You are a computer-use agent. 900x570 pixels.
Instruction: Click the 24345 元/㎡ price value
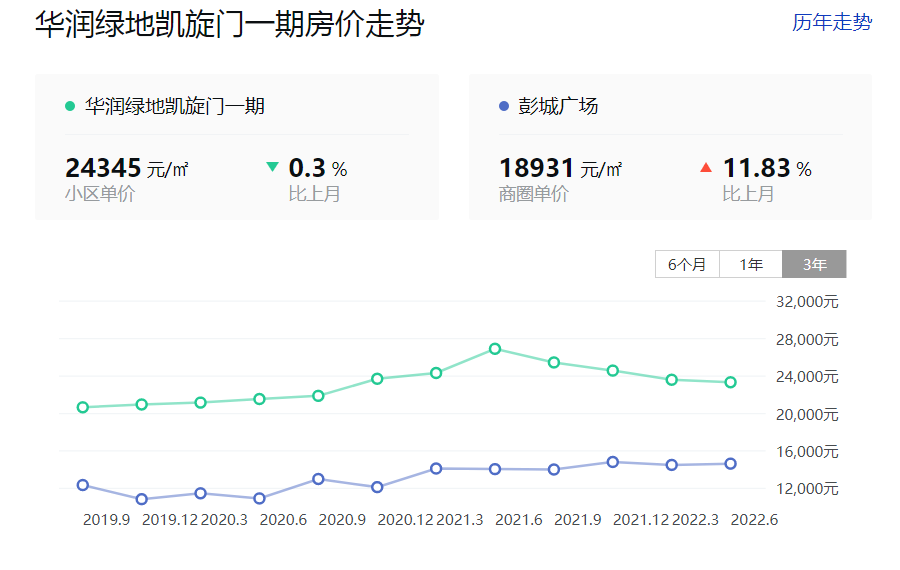tap(127, 168)
